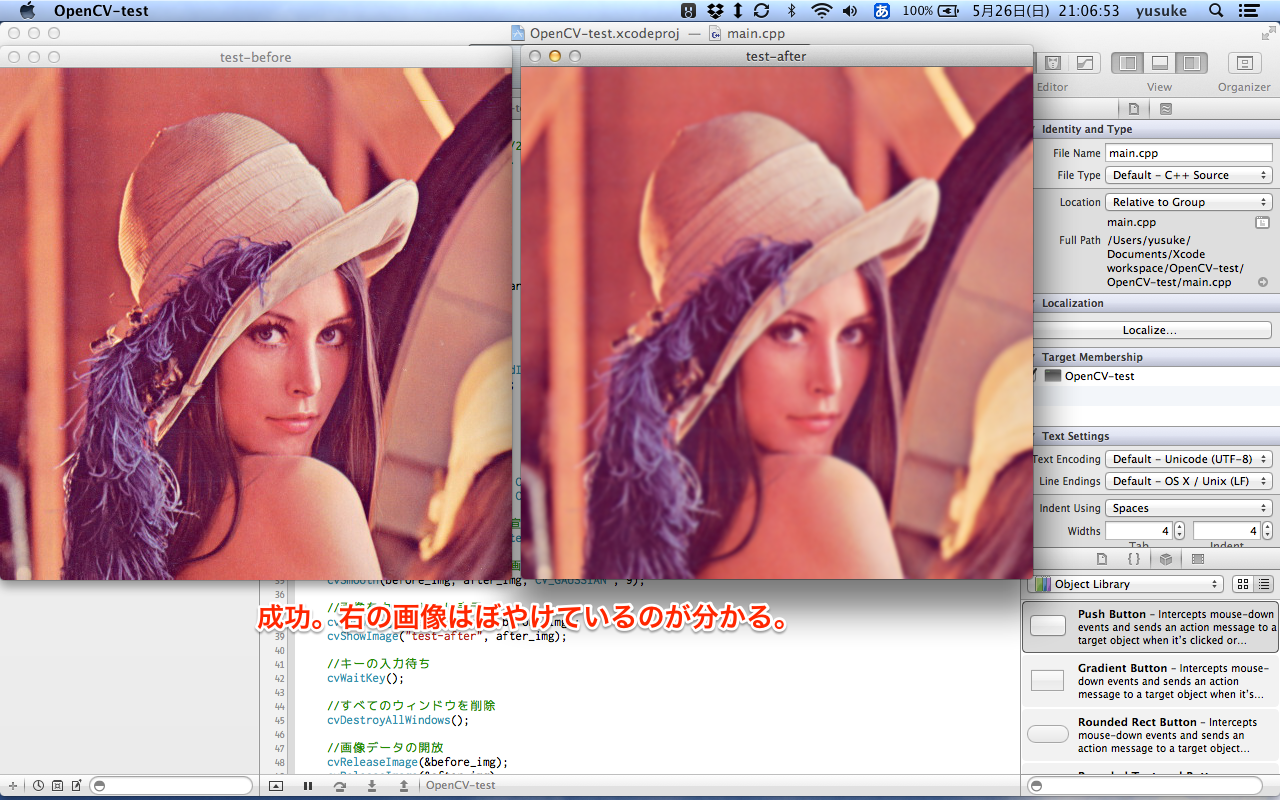Show the Media library filmstrip icon
Screen dimensions: 1280x800
1198,558
